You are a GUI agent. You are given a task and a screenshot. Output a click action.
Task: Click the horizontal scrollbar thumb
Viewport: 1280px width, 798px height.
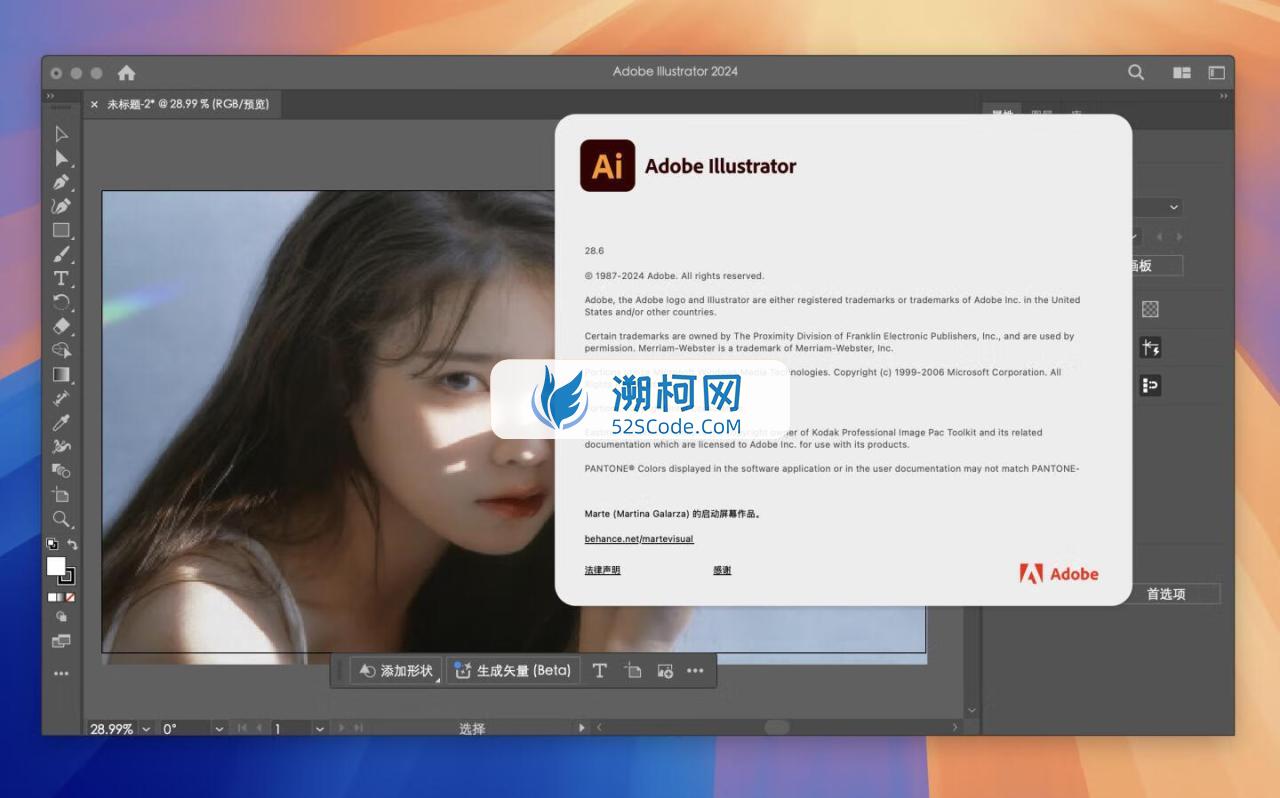(776, 727)
